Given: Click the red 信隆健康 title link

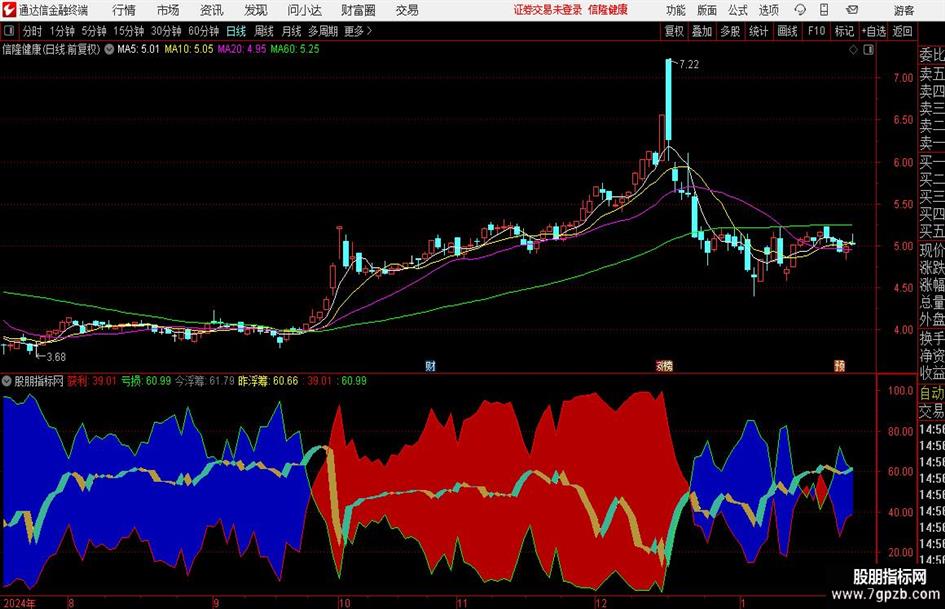Looking at the screenshot, I should [608, 10].
